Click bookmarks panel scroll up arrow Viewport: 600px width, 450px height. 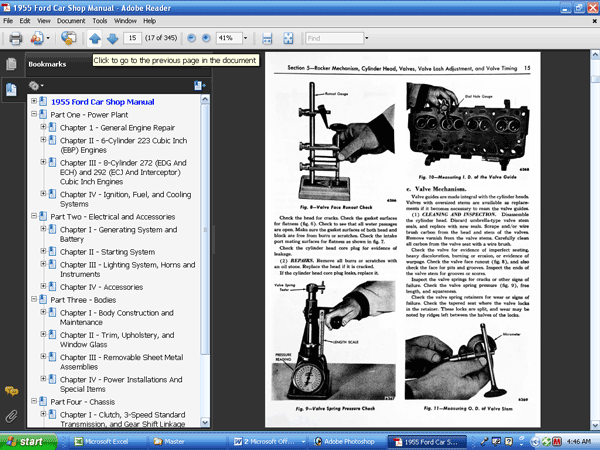pyautogui.click(x=205, y=99)
